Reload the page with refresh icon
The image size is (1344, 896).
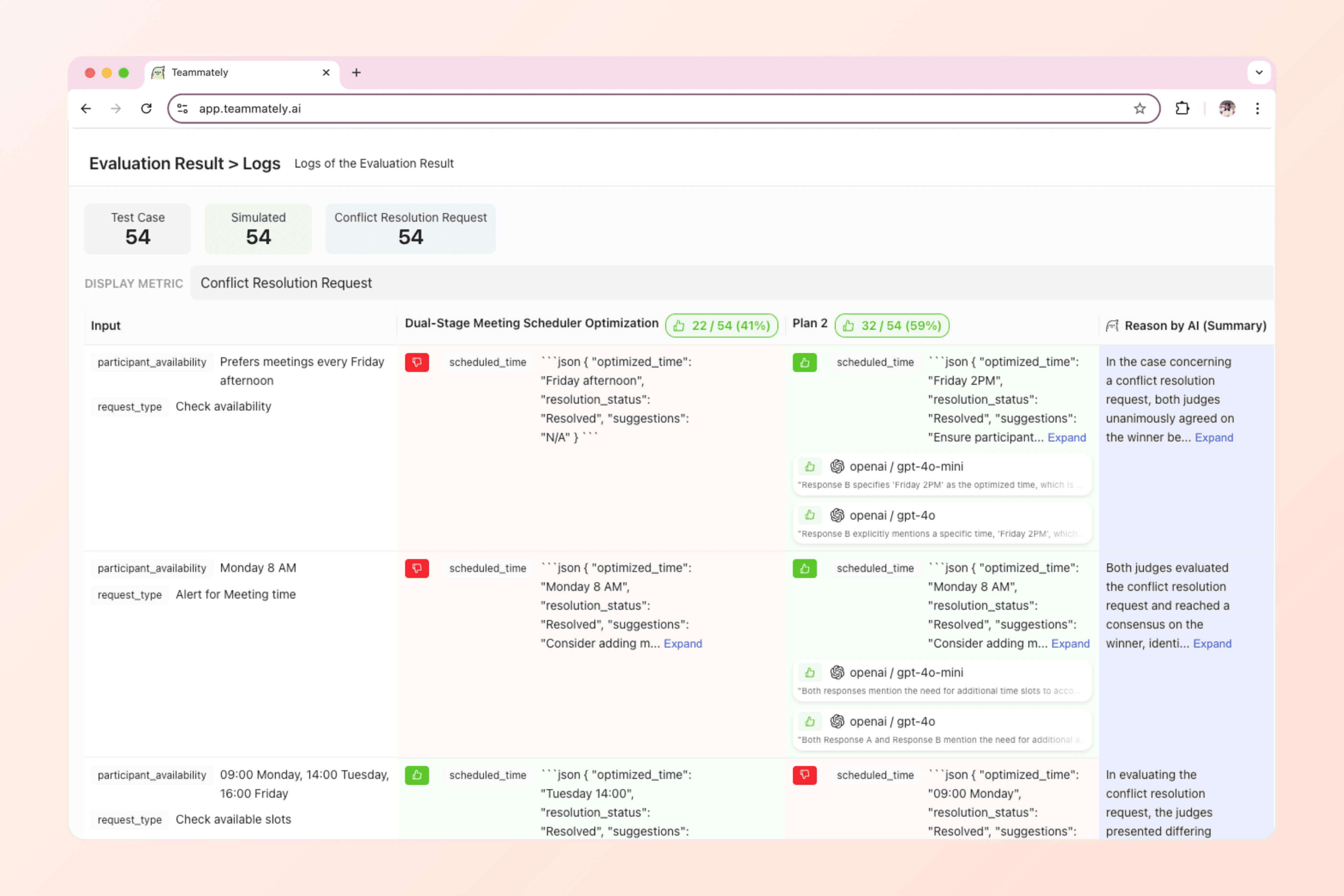146,109
